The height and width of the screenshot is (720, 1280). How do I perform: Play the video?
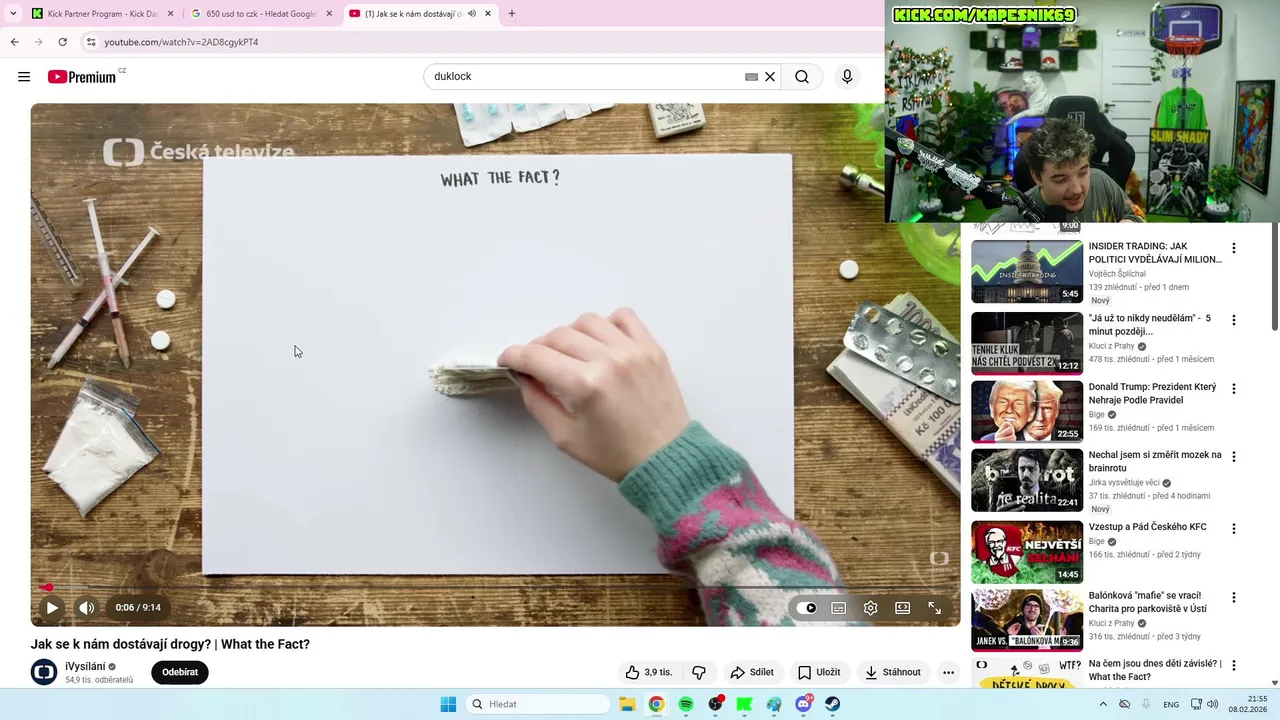click(52, 607)
